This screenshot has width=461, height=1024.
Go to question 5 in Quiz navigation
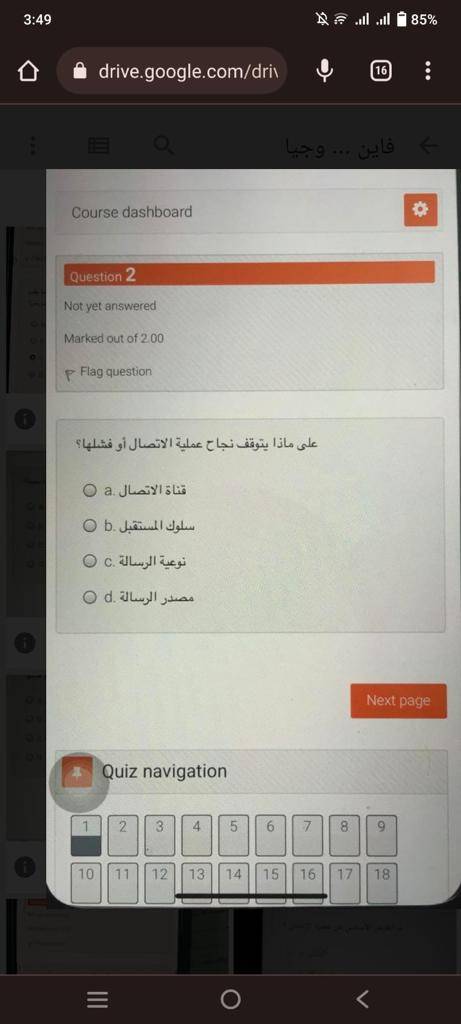coord(233,834)
